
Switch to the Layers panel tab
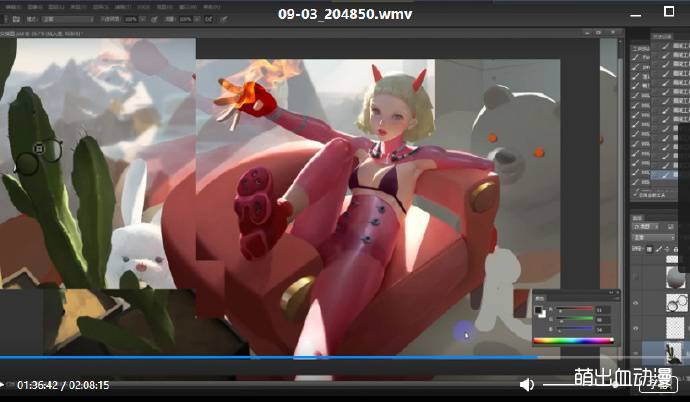(637, 218)
